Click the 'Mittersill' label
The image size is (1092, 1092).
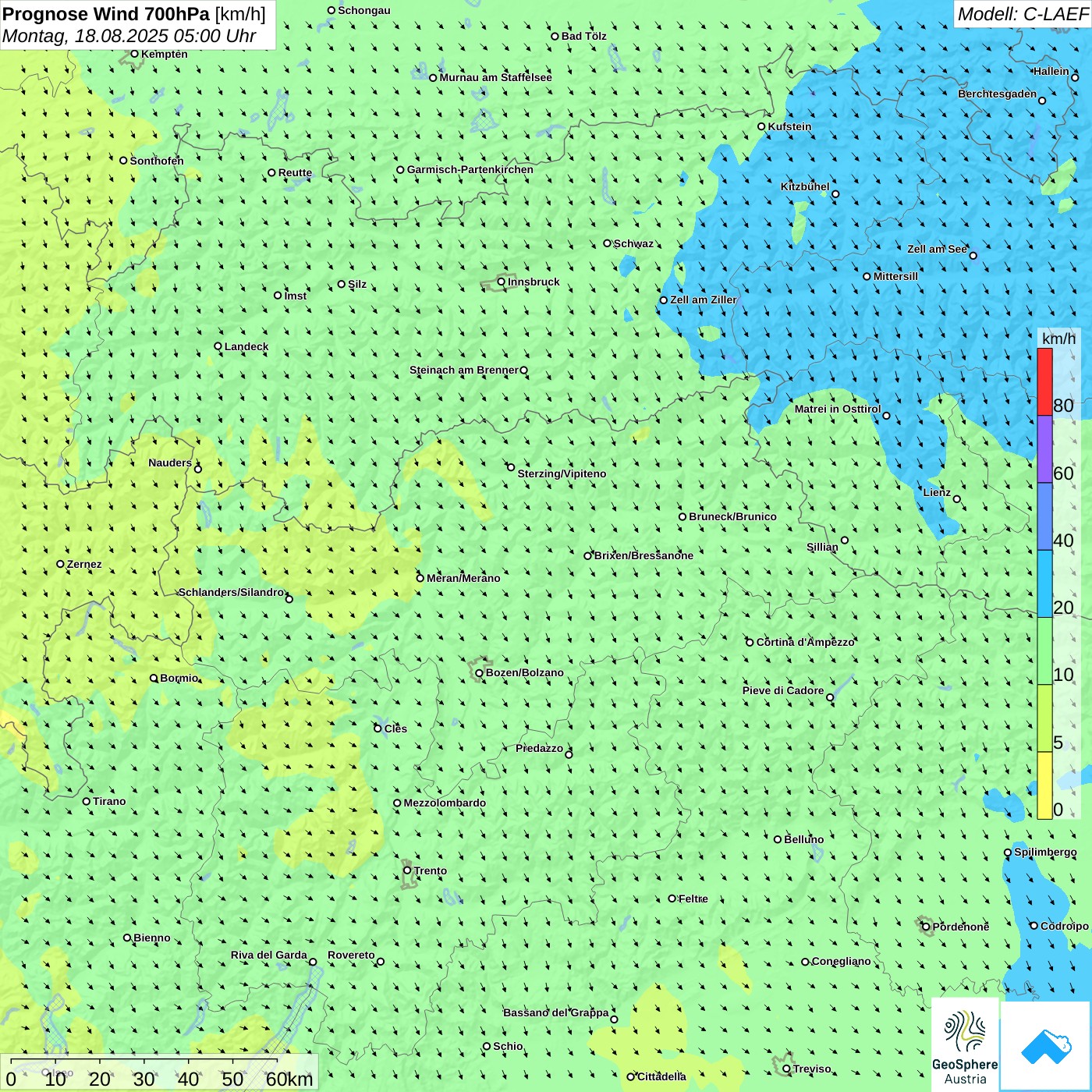click(x=895, y=276)
